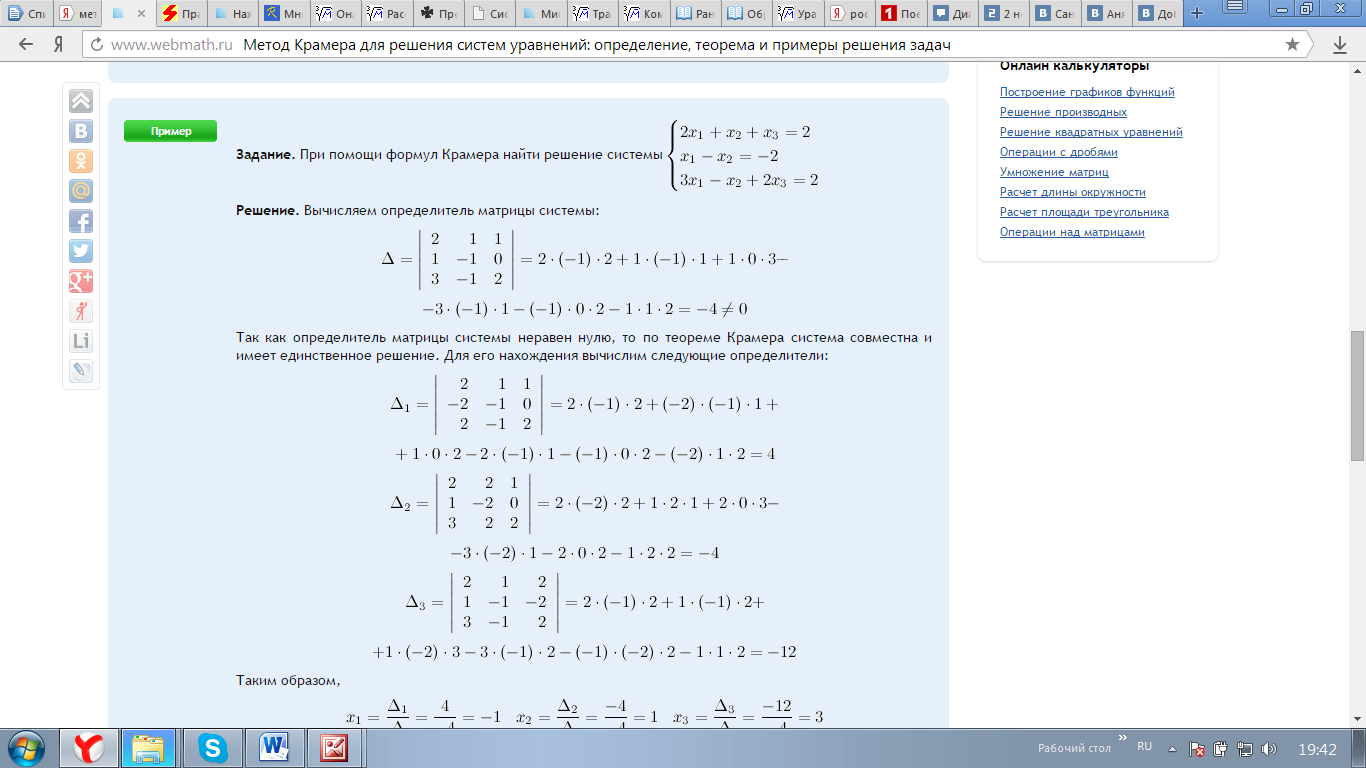Open a new browser tab
Screen dimensions: 1366x768
pyautogui.click(x=1197, y=14)
